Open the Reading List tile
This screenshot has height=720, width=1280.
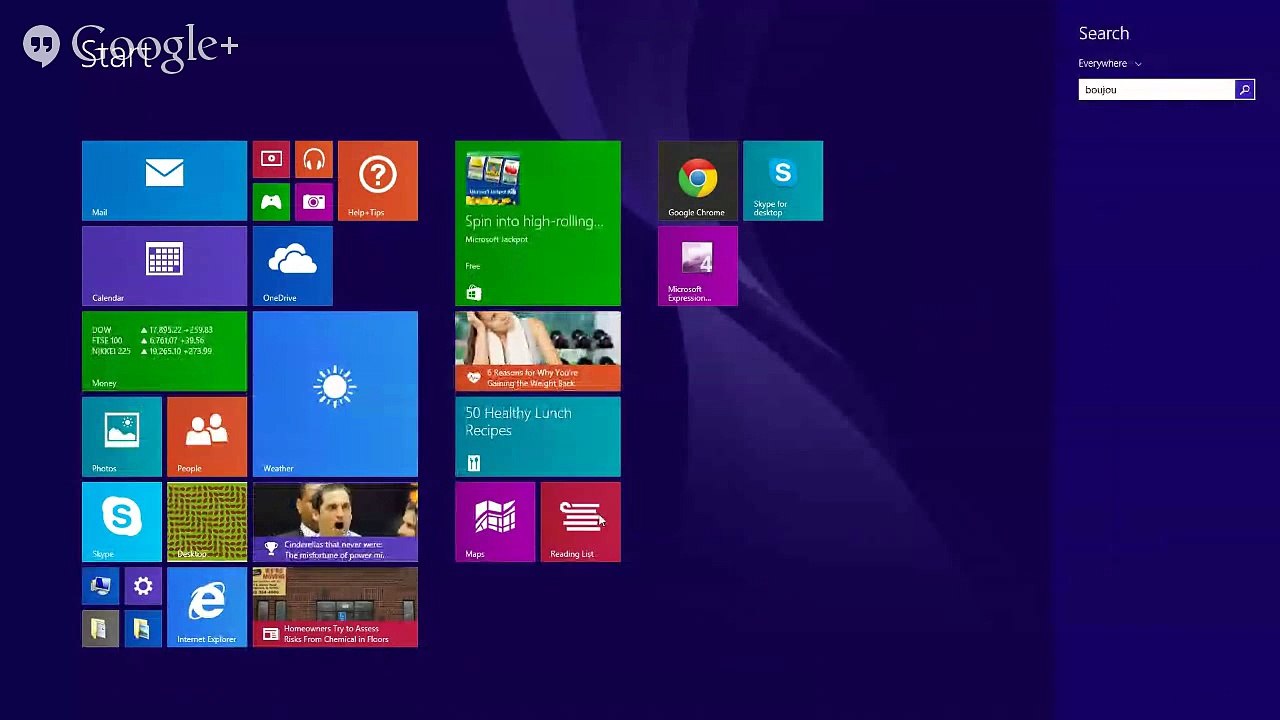[581, 522]
